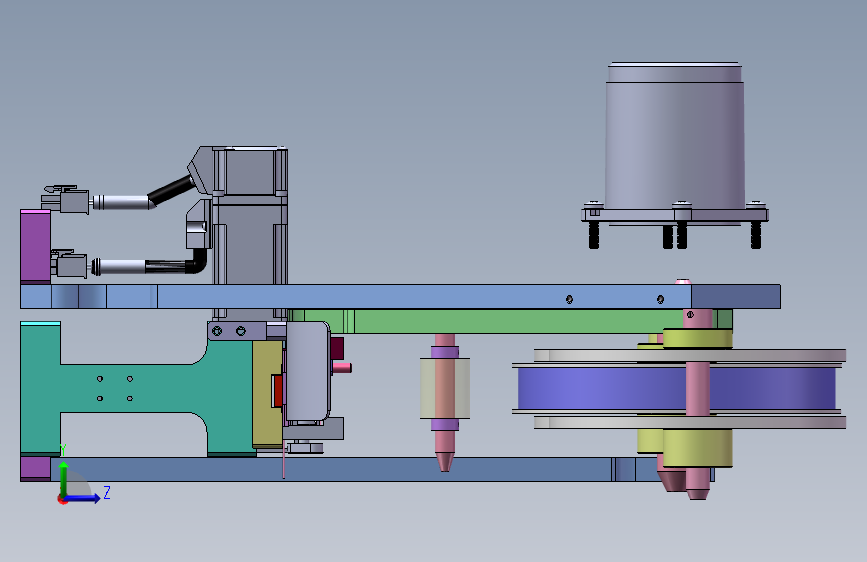Click the long upper blue plate

click(400, 296)
